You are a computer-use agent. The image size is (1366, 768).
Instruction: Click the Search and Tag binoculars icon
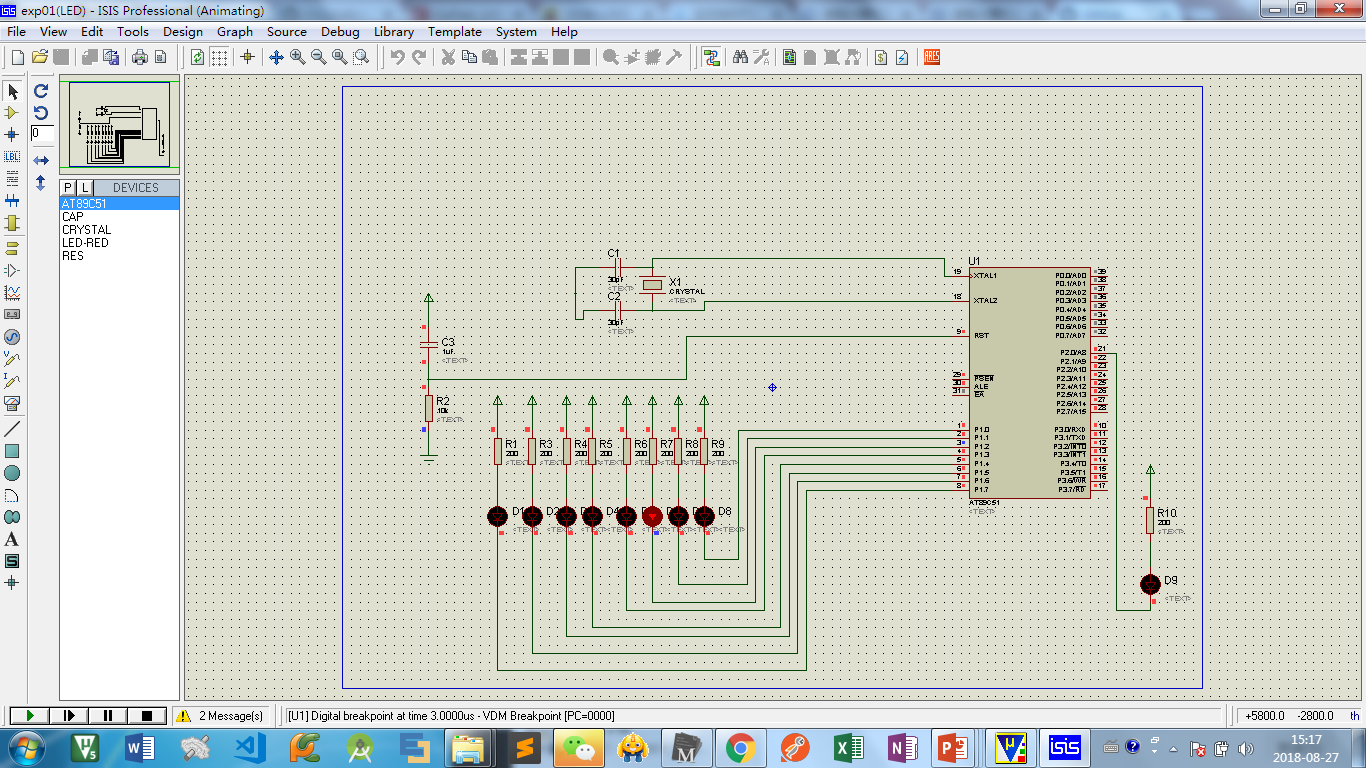point(740,57)
